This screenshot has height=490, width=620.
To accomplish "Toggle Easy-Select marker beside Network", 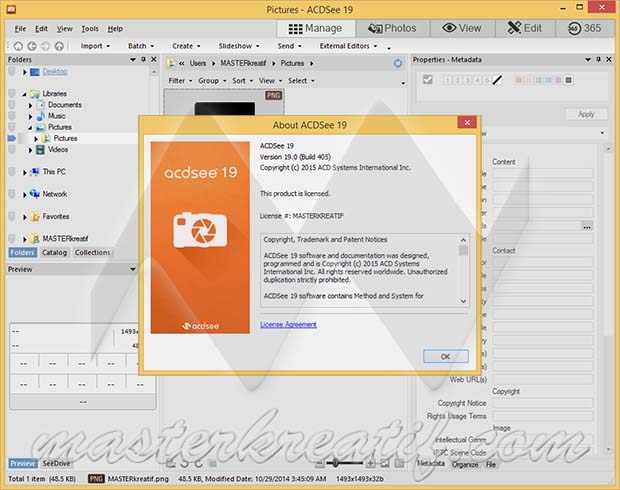I will pos(12,194).
